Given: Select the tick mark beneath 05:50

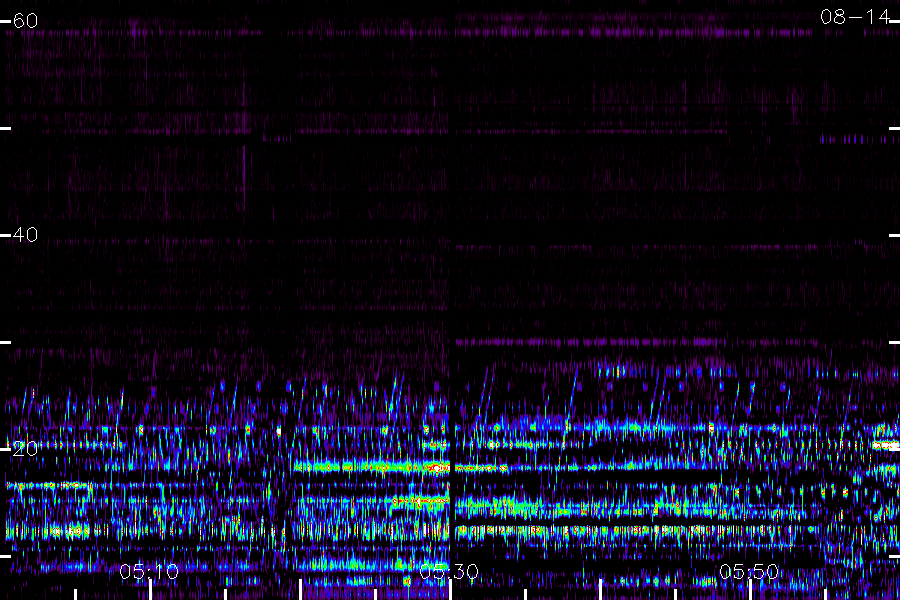Looking at the screenshot, I should [x=750, y=590].
